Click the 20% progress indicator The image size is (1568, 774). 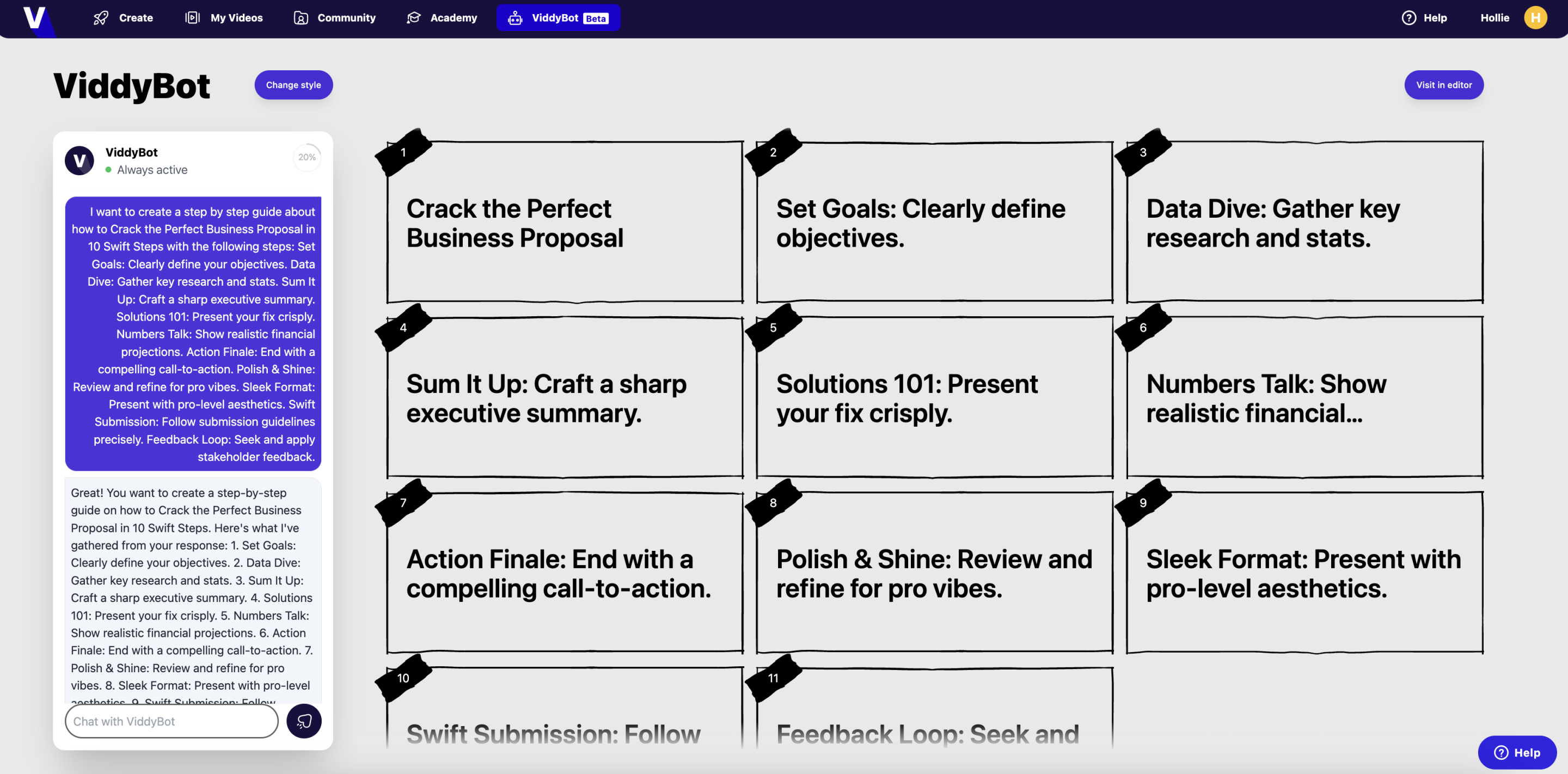(x=307, y=157)
